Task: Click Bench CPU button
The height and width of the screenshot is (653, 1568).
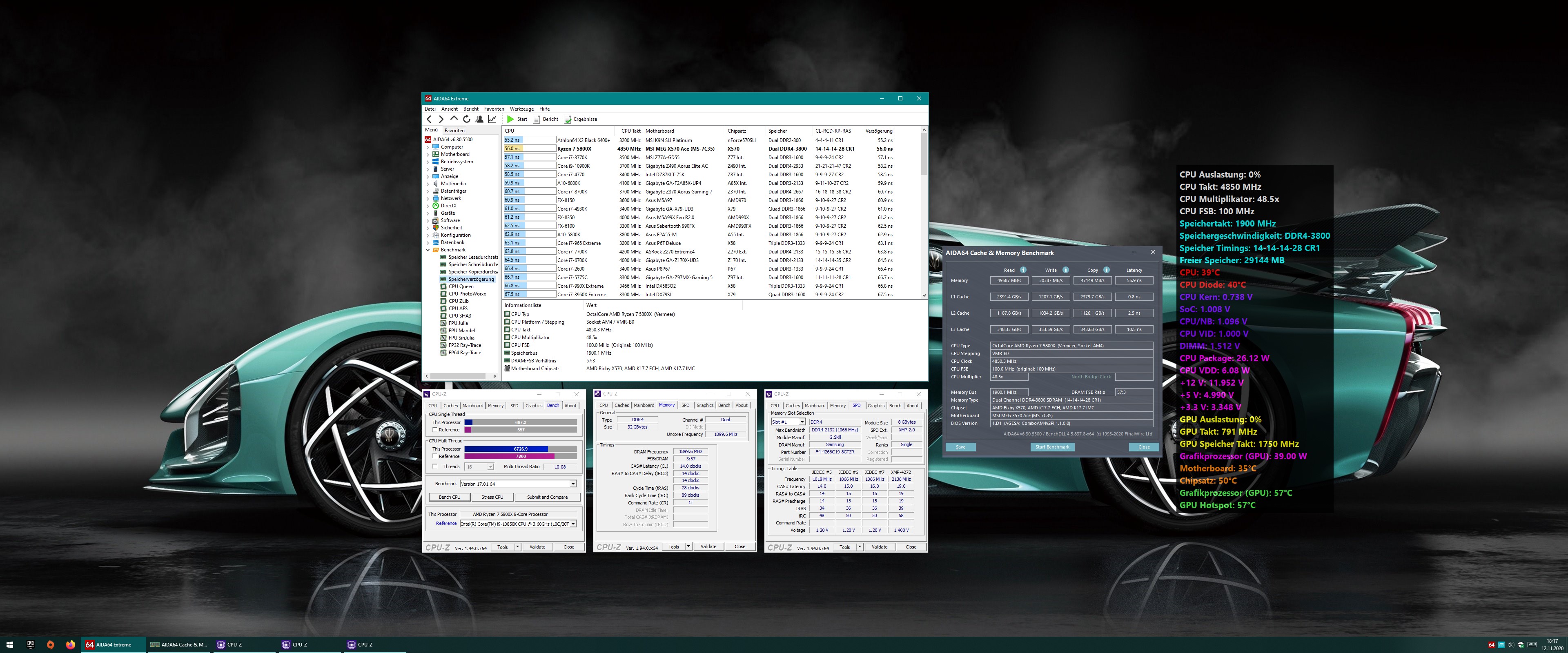Action: 449,497
